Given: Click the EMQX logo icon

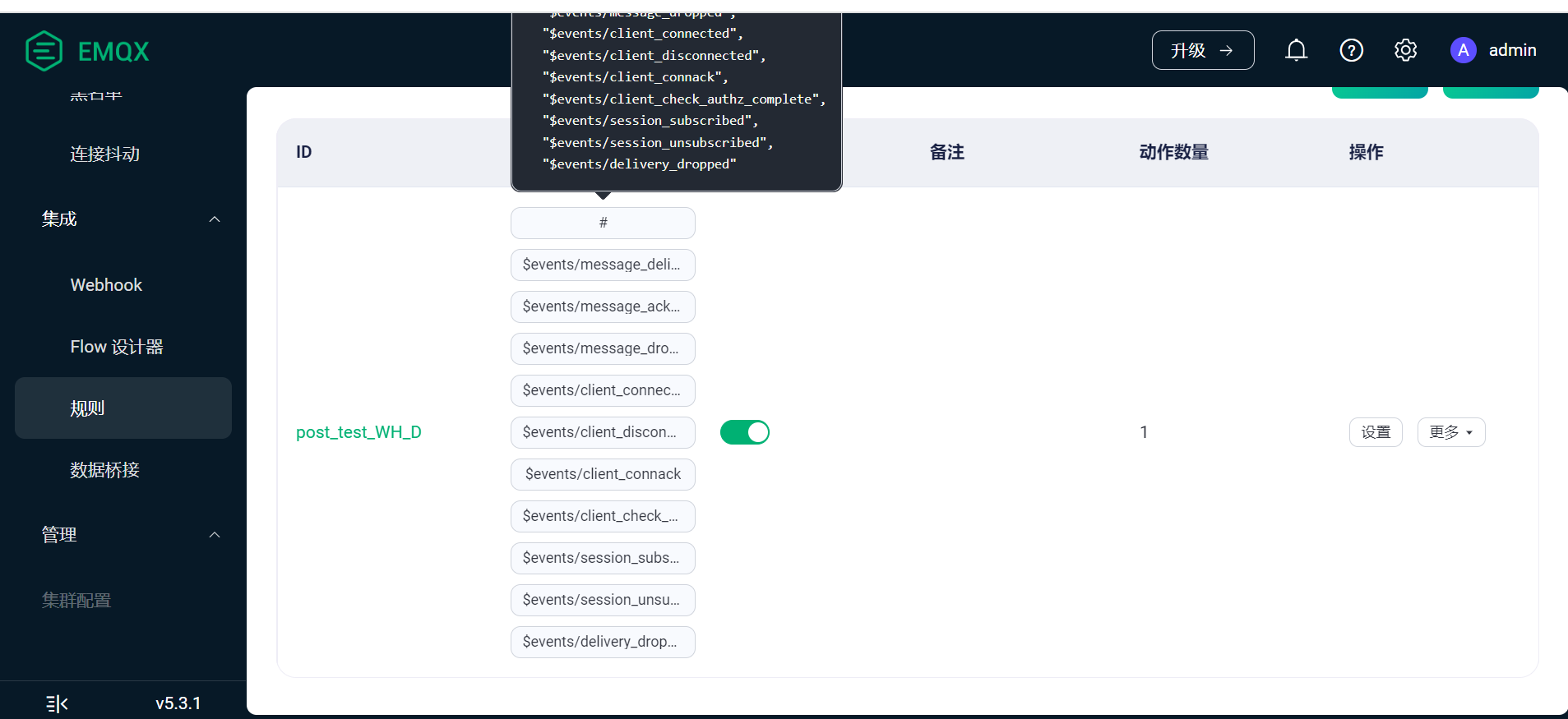Looking at the screenshot, I should tap(44, 51).
